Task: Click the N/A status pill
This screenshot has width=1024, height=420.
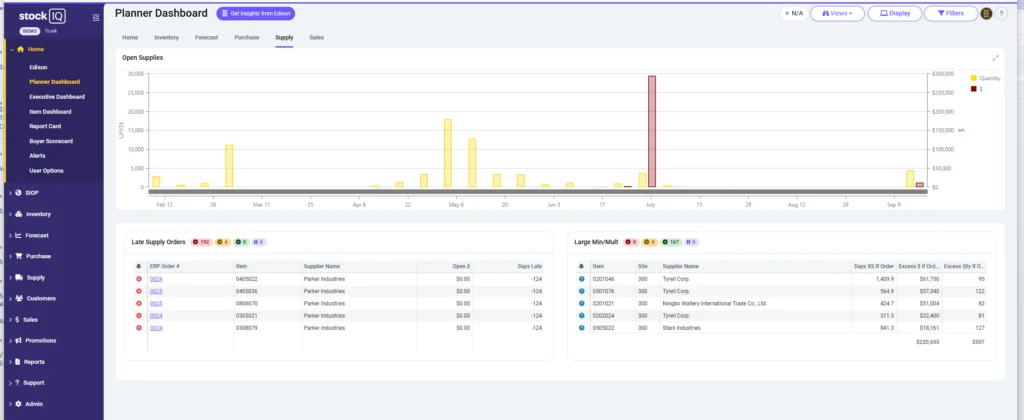Action: [794, 13]
